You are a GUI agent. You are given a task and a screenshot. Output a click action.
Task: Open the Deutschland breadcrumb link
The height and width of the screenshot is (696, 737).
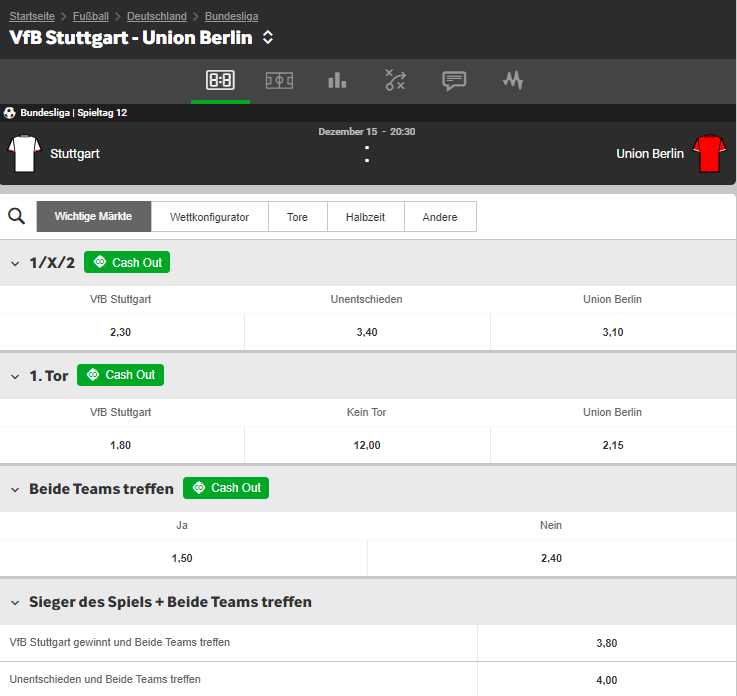pos(157,16)
